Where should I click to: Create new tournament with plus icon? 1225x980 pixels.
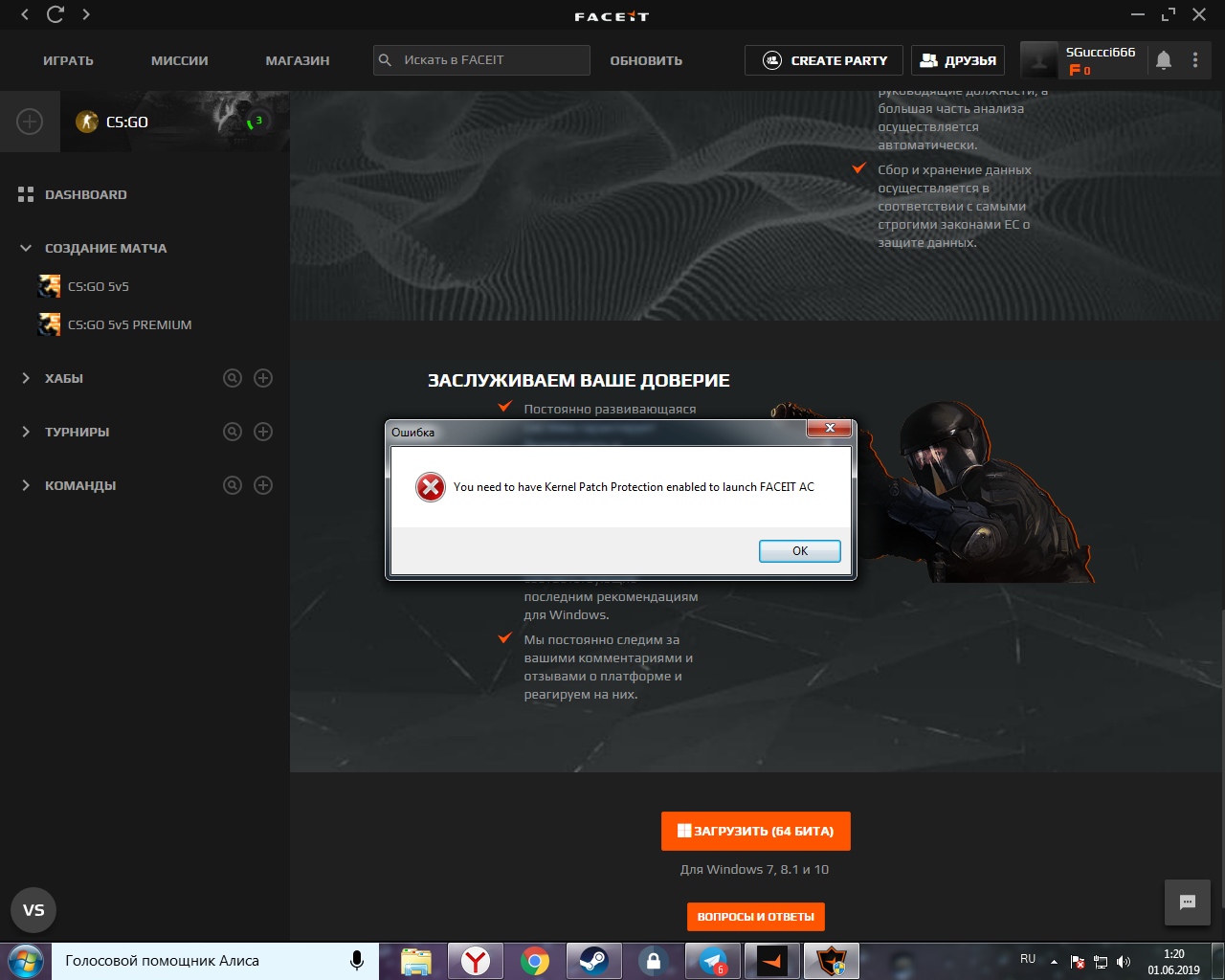(x=263, y=432)
